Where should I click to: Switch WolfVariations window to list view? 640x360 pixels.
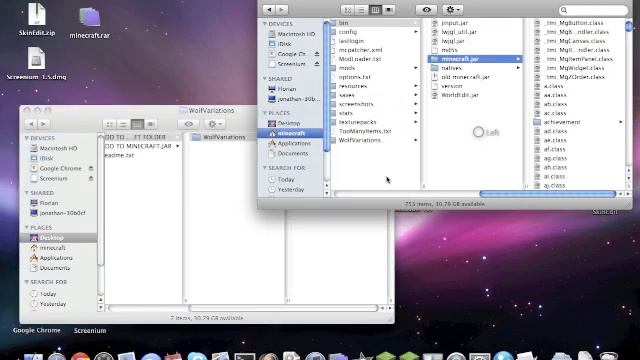123,124
